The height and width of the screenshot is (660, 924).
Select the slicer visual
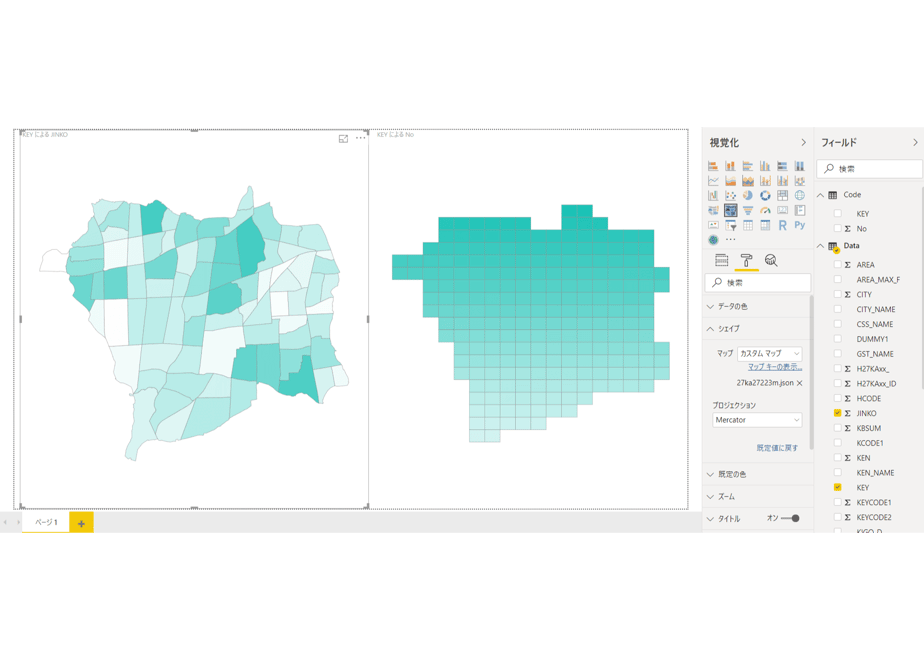(x=730, y=225)
